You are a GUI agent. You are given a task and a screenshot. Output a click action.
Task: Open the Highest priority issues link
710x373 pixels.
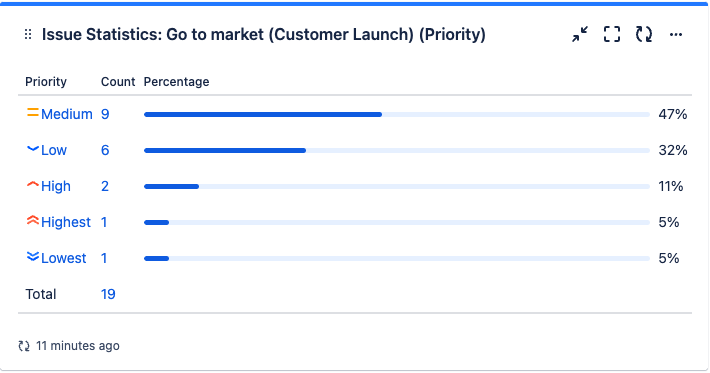[66, 222]
